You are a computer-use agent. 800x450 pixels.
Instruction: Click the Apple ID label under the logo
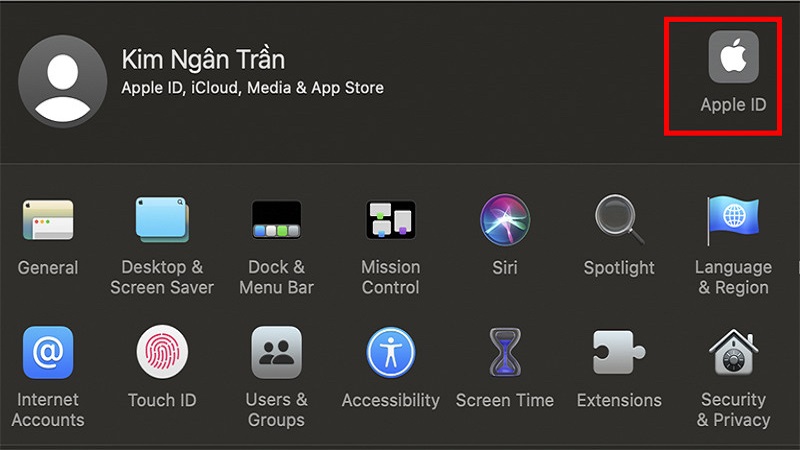(x=733, y=105)
